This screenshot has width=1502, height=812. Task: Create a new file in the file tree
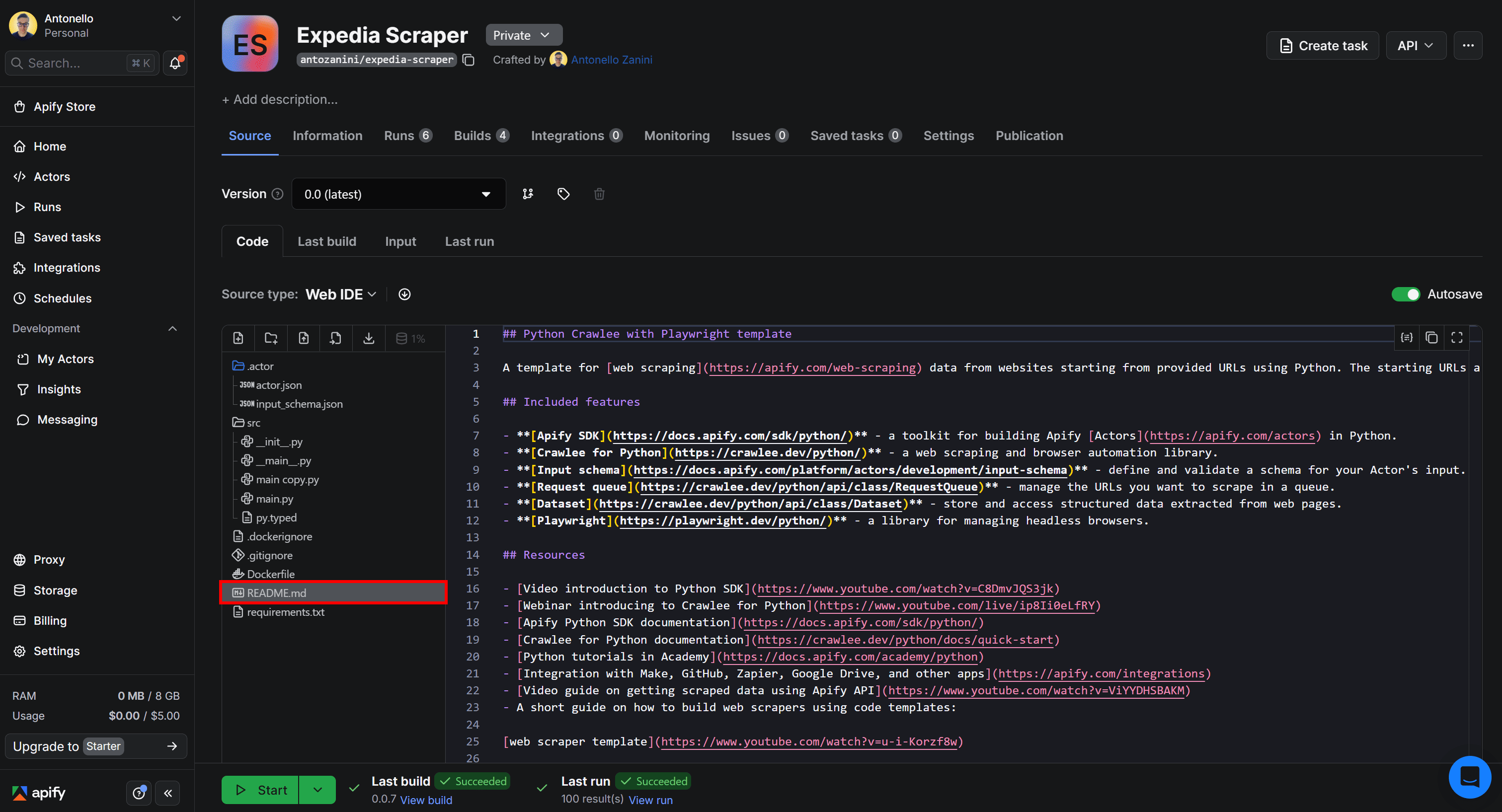point(238,338)
